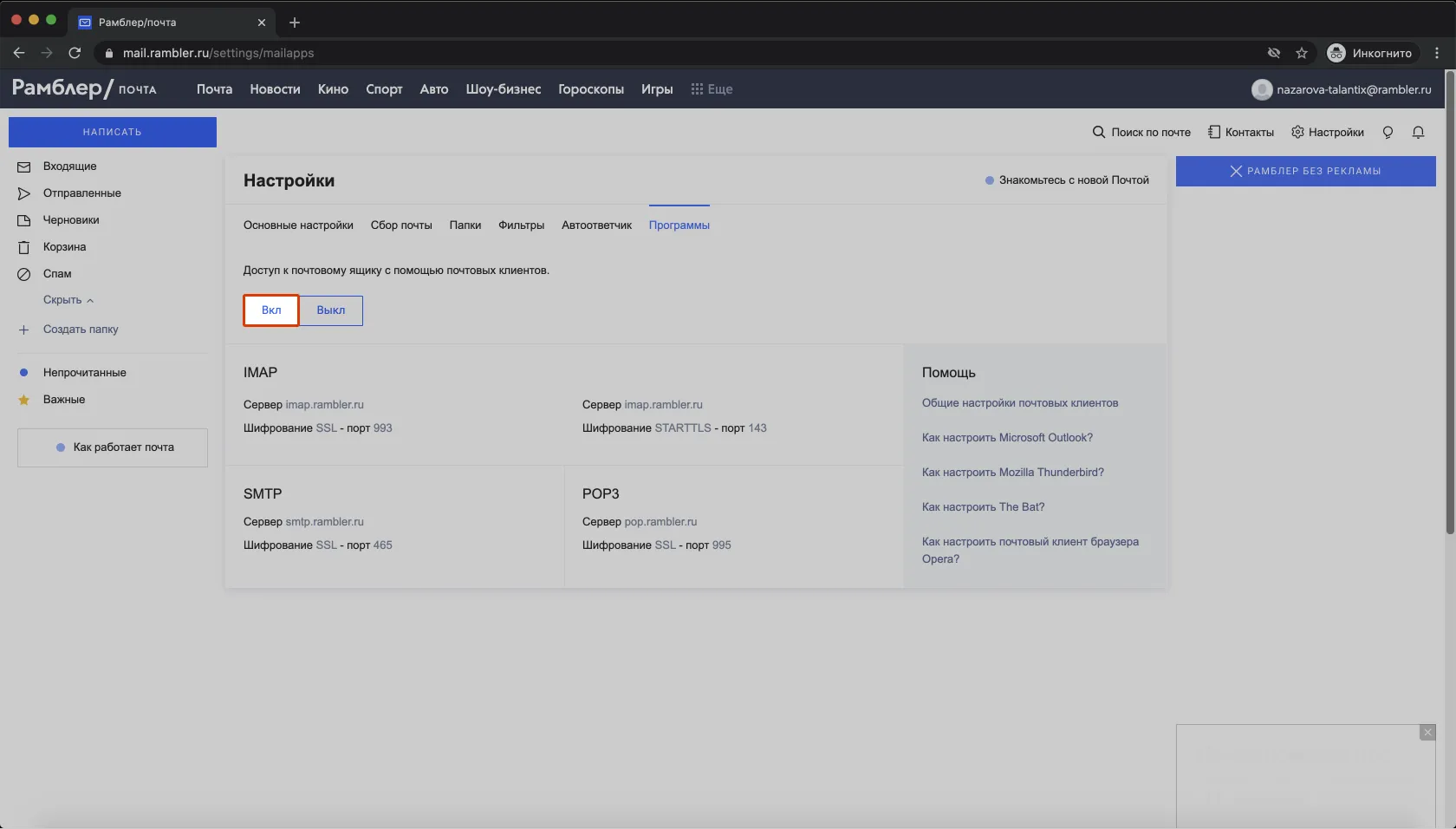This screenshot has width=1456, height=829.
Task: Click РАМБЛЕР БЕЗ РЕКЛАМЫ button
Action: [x=1306, y=172]
